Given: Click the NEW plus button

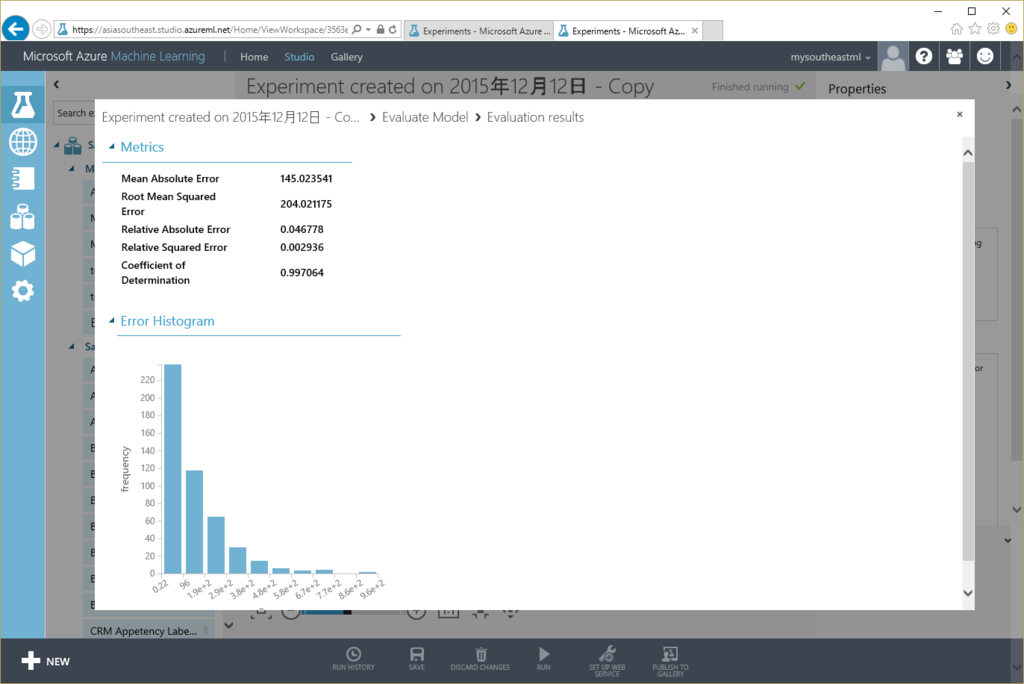Looking at the screenshot, I should tap(44, 661).
